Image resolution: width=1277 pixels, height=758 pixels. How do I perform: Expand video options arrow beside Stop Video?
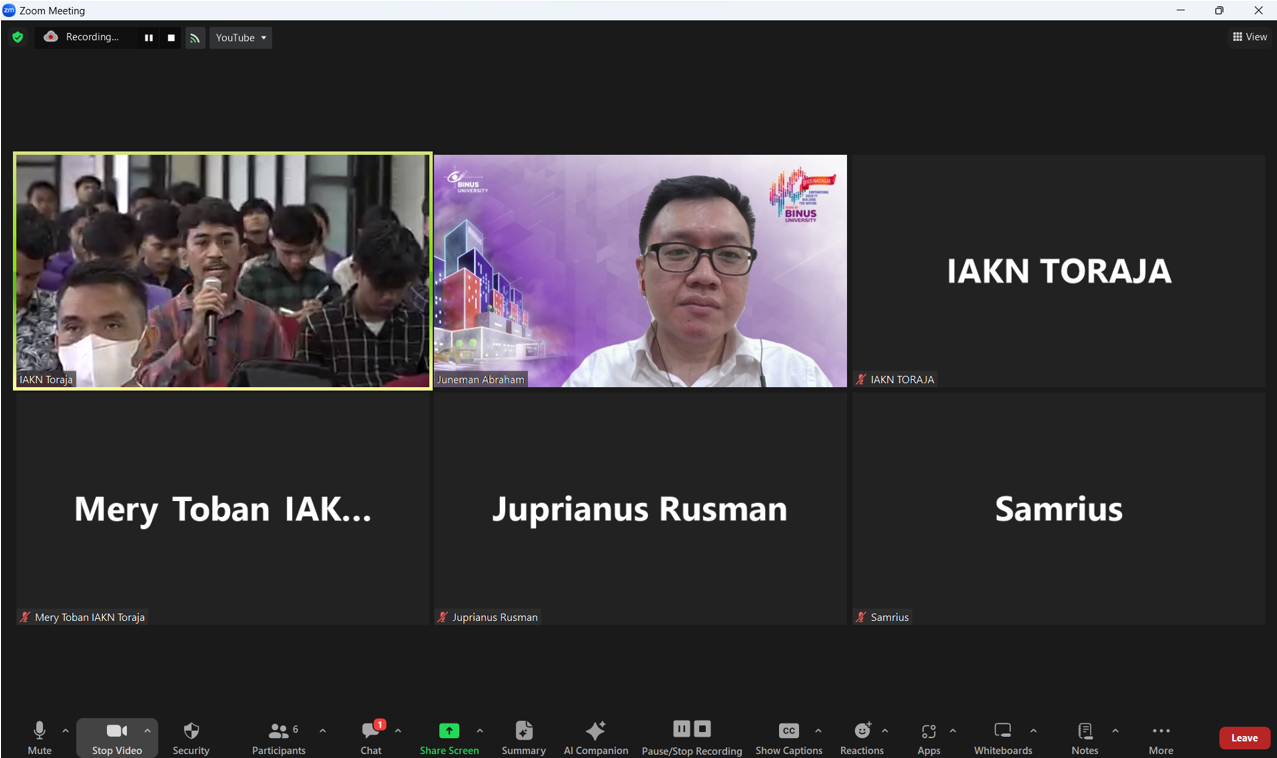click(x=147, y=731)
